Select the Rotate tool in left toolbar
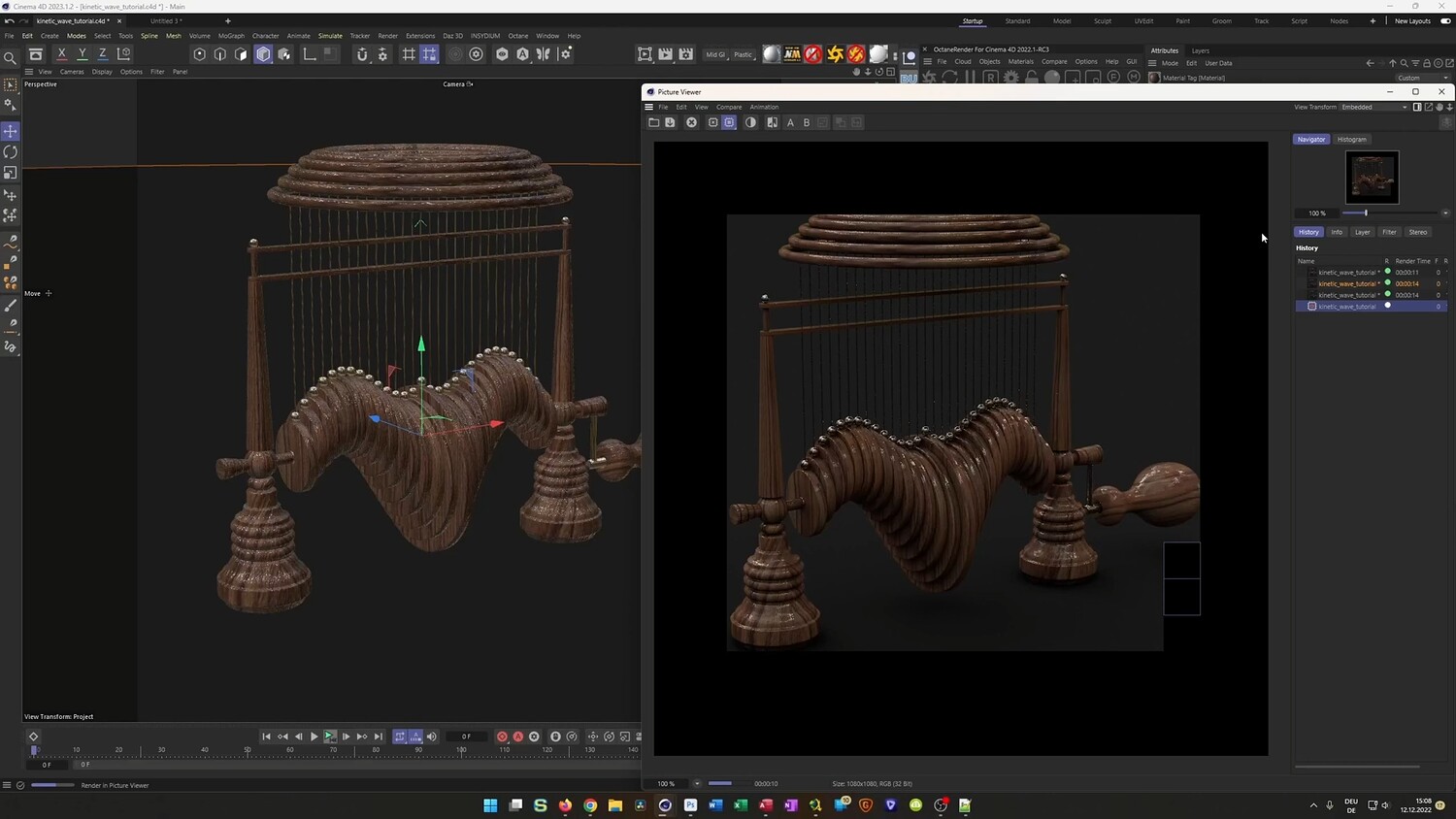Screen dimensions: 1456x819 click(x=11, y=152)
